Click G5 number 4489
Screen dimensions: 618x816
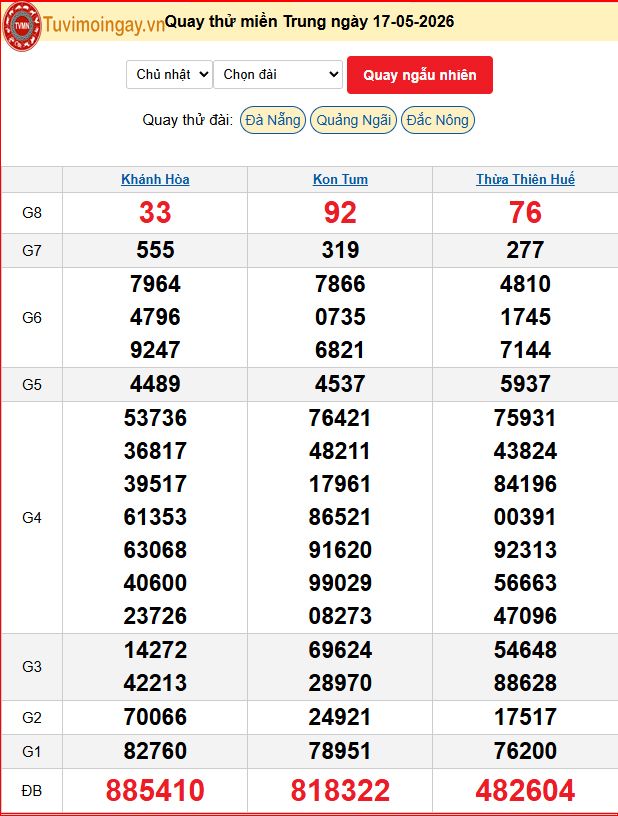click(155, 384)
